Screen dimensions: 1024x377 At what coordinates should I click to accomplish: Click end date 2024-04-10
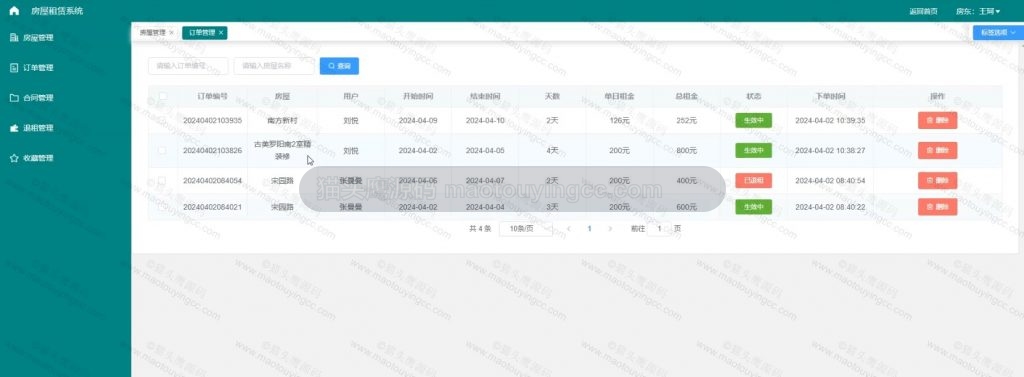pyautogui.click(x=485, y=120)
